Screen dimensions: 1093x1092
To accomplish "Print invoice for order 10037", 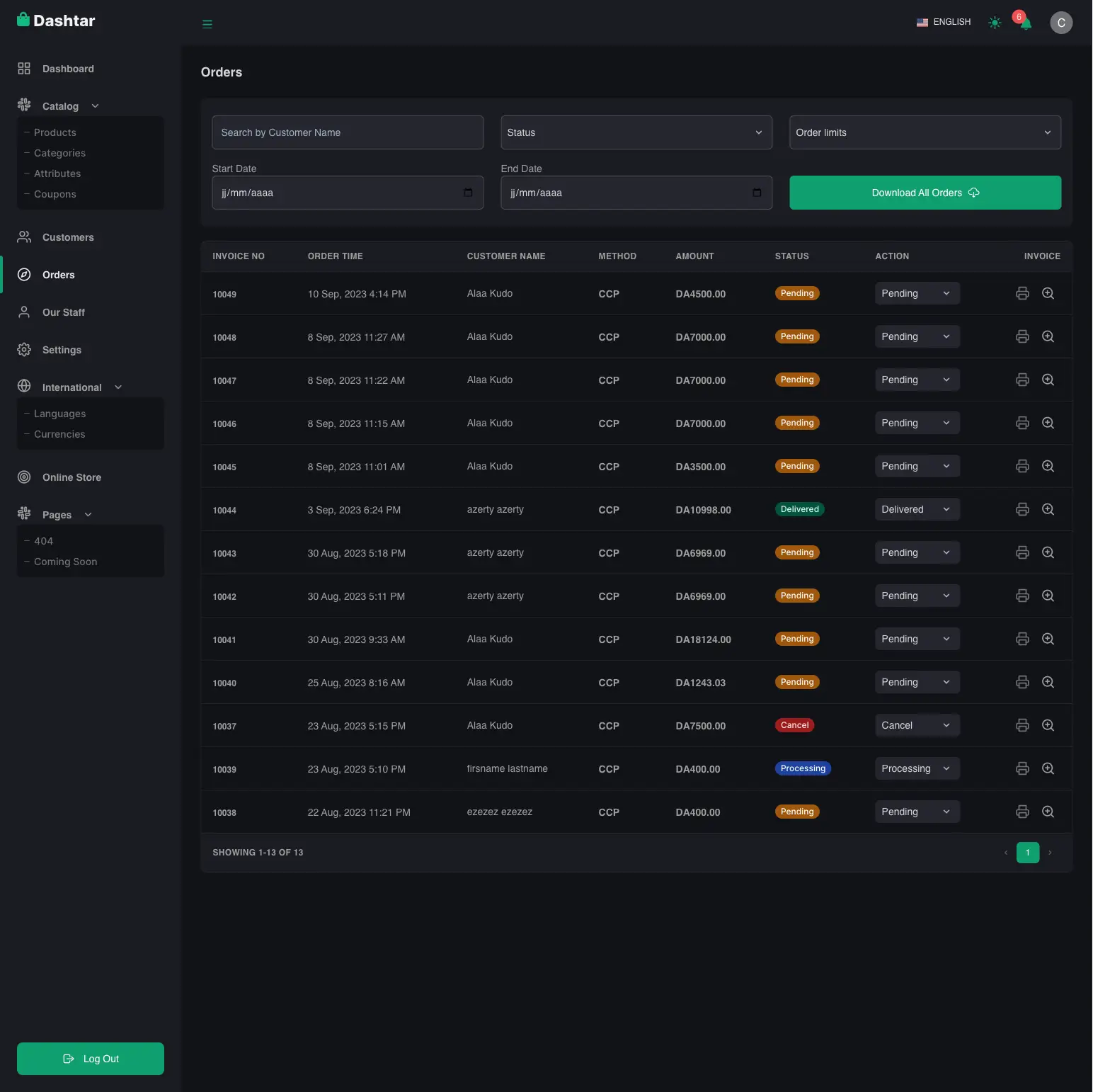I will pos(1022,725).
